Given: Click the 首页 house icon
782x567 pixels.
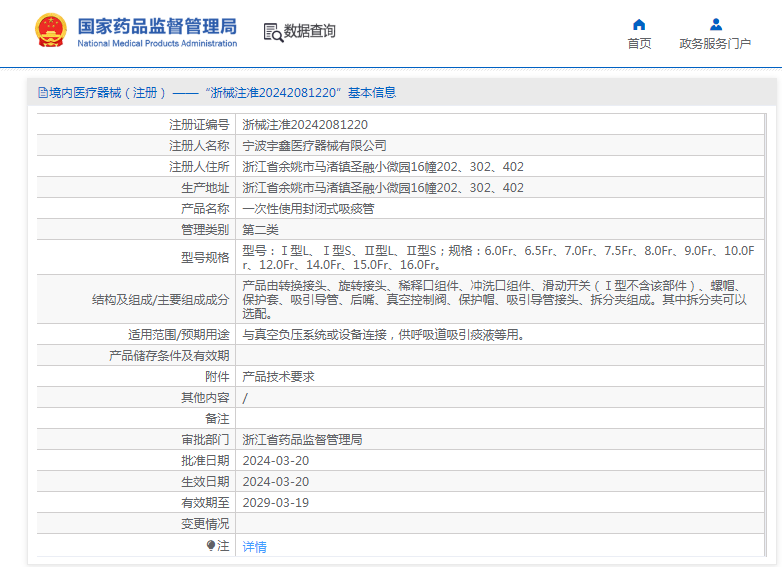Looking at the screenshot, I should click(x=639, y=25).
